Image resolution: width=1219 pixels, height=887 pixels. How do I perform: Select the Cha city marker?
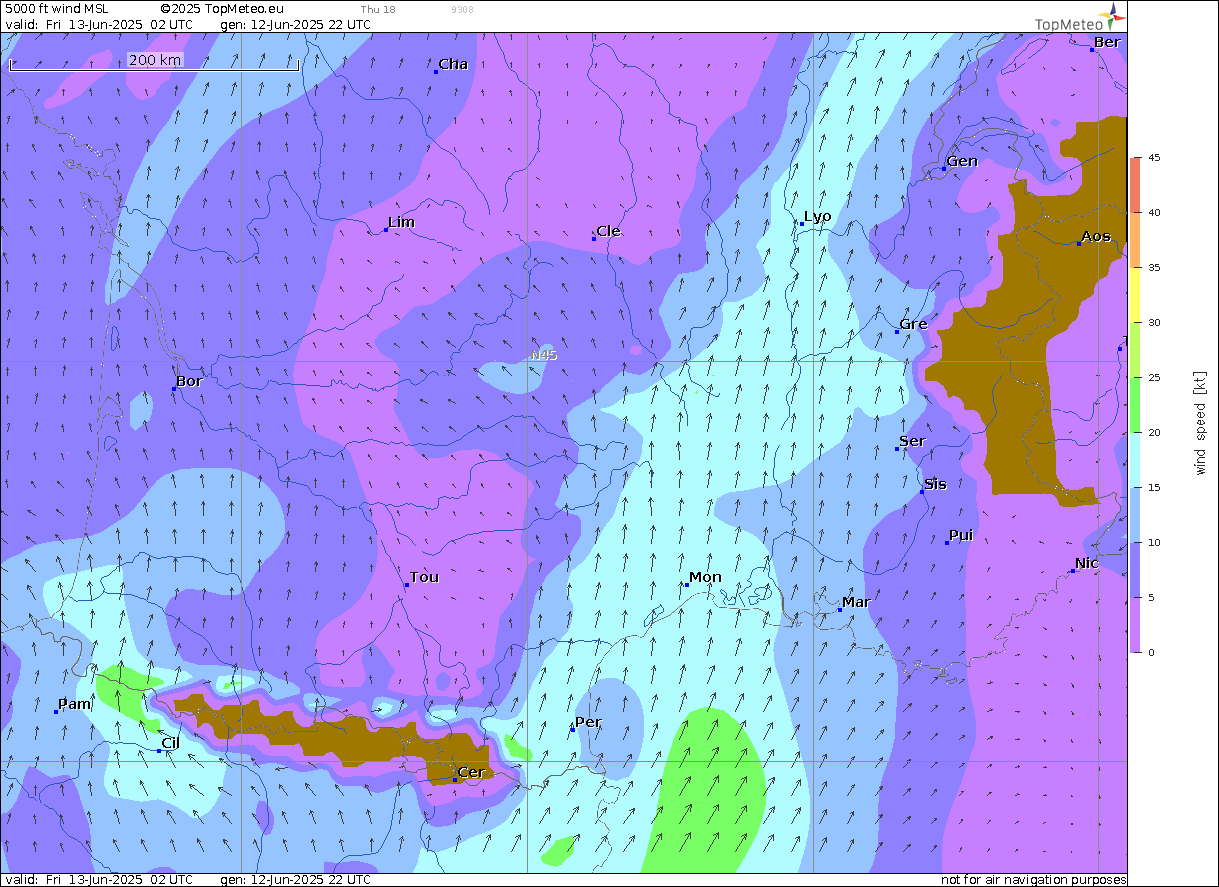[x=437, y=71]
